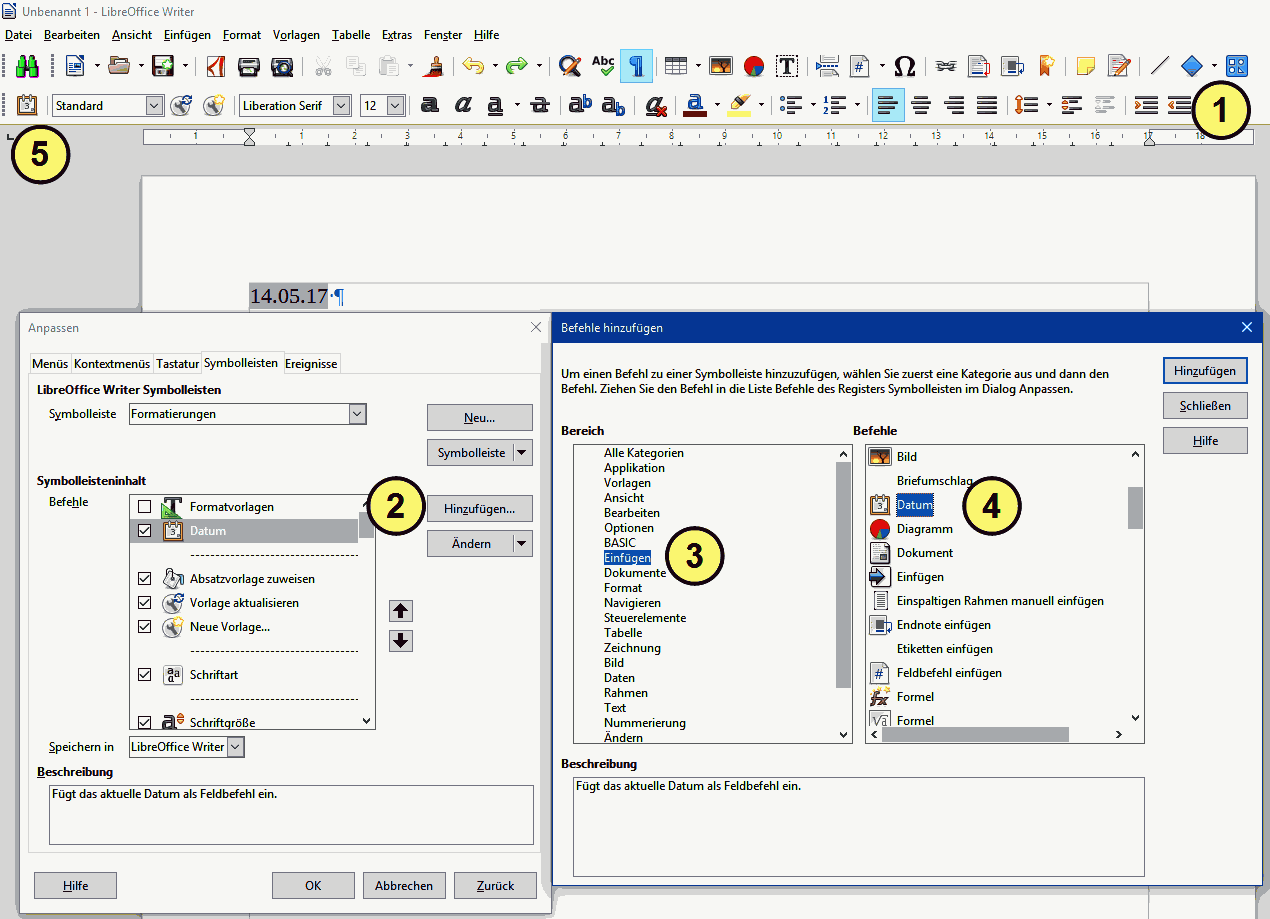Click the Undo arrow icon
This screenshot has width=1270, height=919.
click(x=472, y=66)
